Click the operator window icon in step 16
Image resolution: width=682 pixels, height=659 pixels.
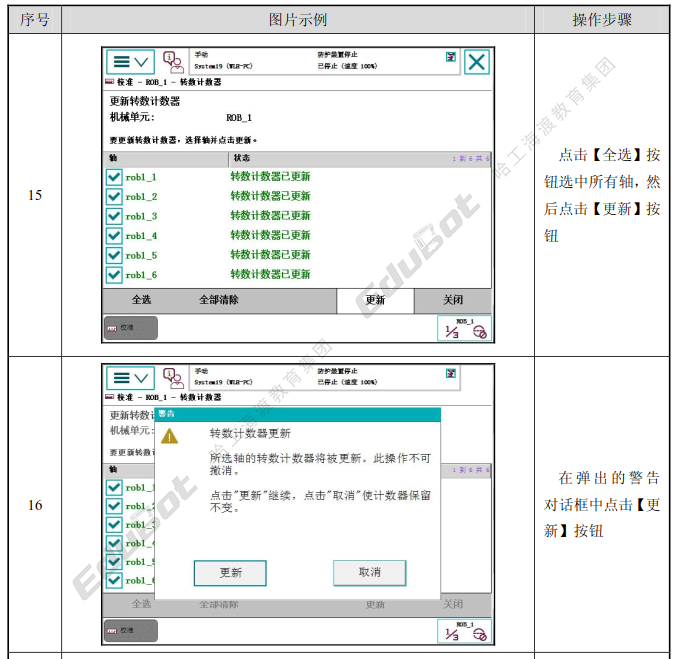[173, 378]
